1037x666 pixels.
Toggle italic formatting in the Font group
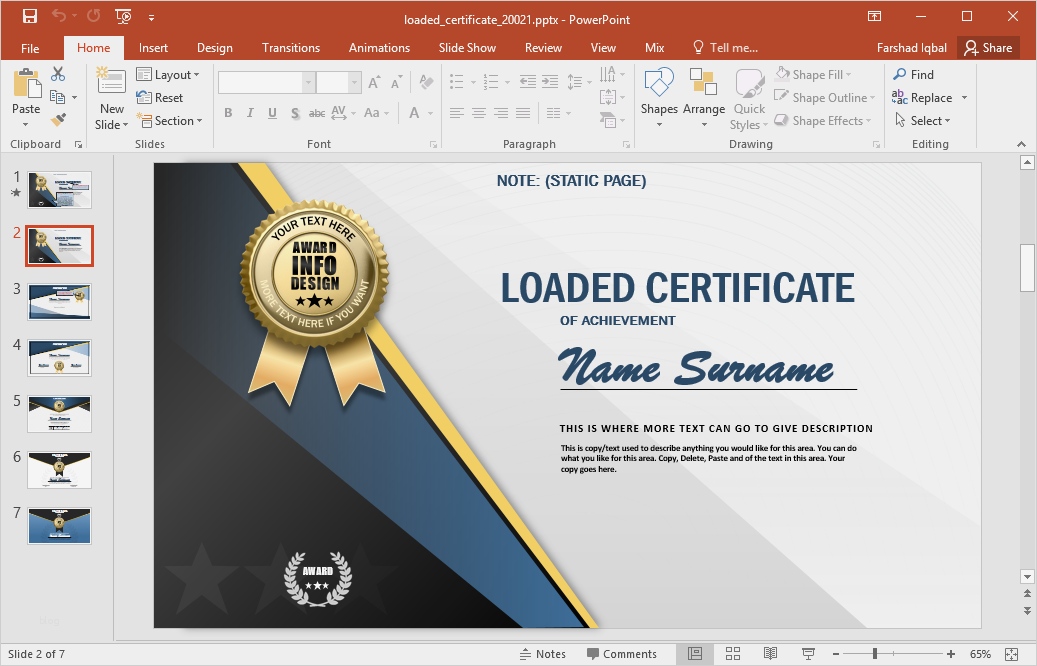point(250,113)
